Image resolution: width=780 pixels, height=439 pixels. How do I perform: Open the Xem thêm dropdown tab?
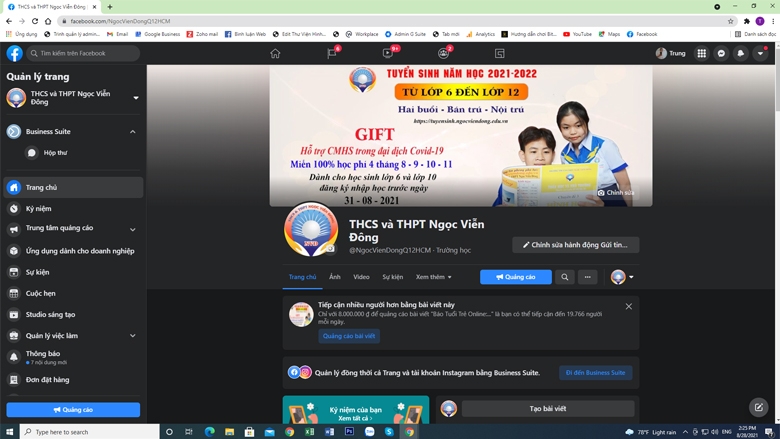pyautogui.click(x=433, y=277)
